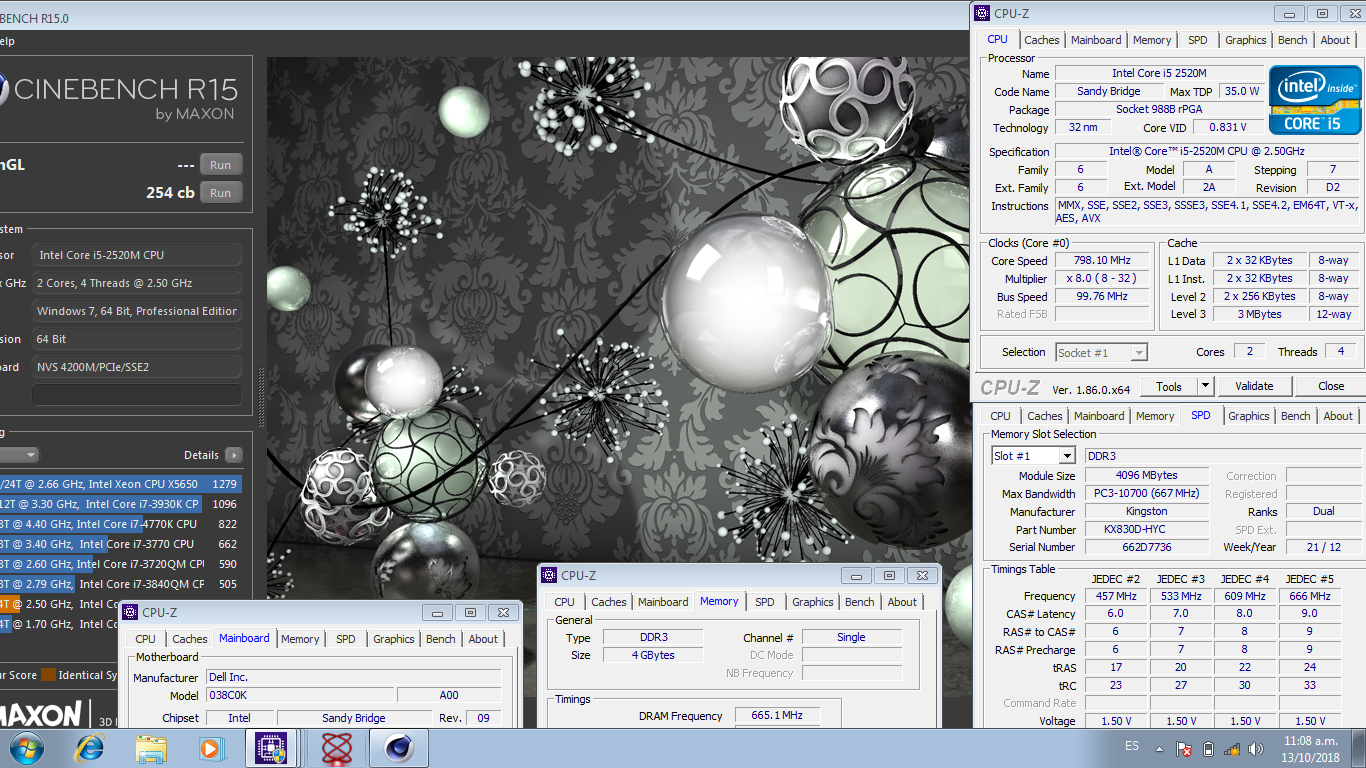Image resolution: width=1366 pixels, height=768 pixels.
Task: Open the Windows Start menu orb
Action: pyautogui.click(x=26, y=748)
